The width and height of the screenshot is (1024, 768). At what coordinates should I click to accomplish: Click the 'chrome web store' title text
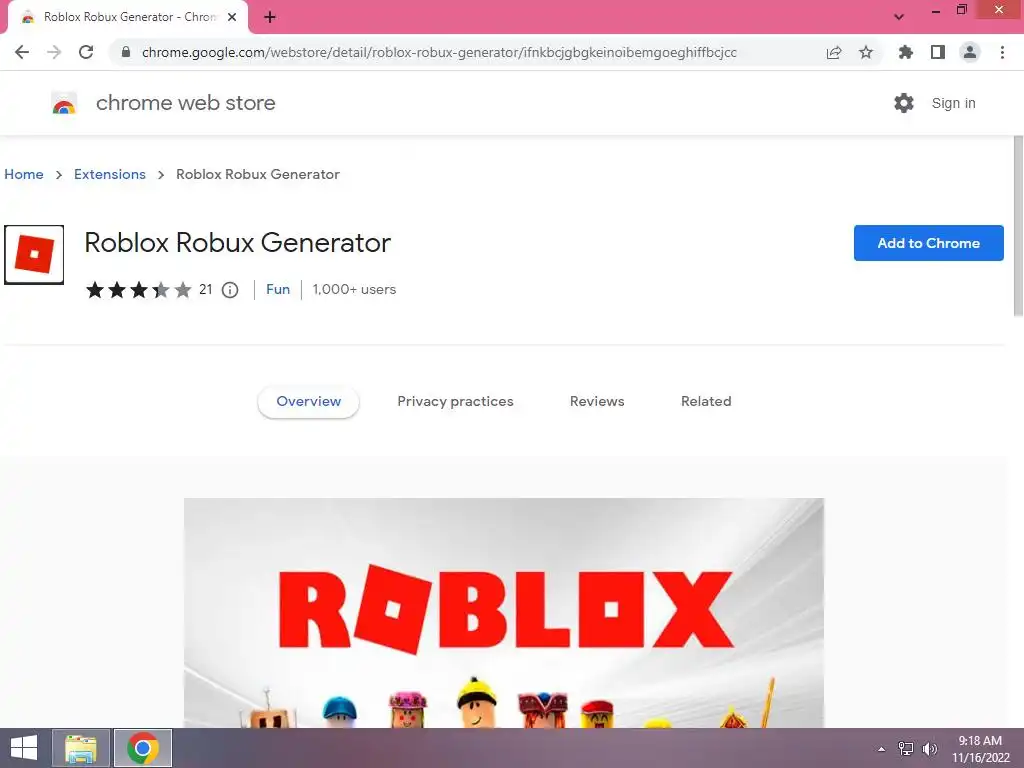click(185, 103)
